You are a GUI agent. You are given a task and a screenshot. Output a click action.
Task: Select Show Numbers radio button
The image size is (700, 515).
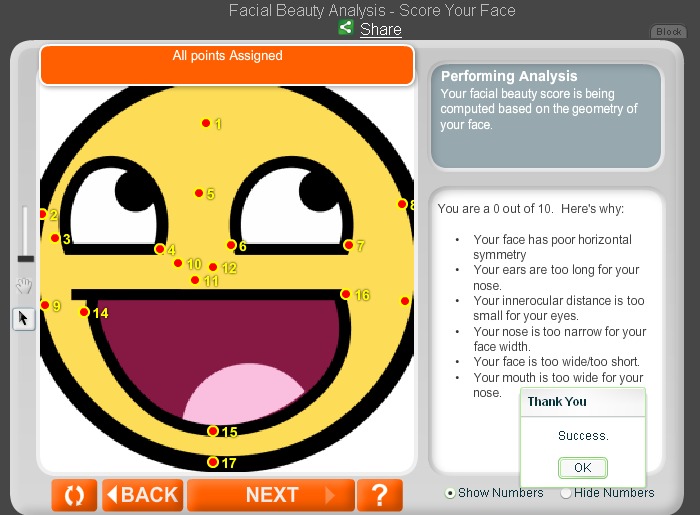coord(450,493)
